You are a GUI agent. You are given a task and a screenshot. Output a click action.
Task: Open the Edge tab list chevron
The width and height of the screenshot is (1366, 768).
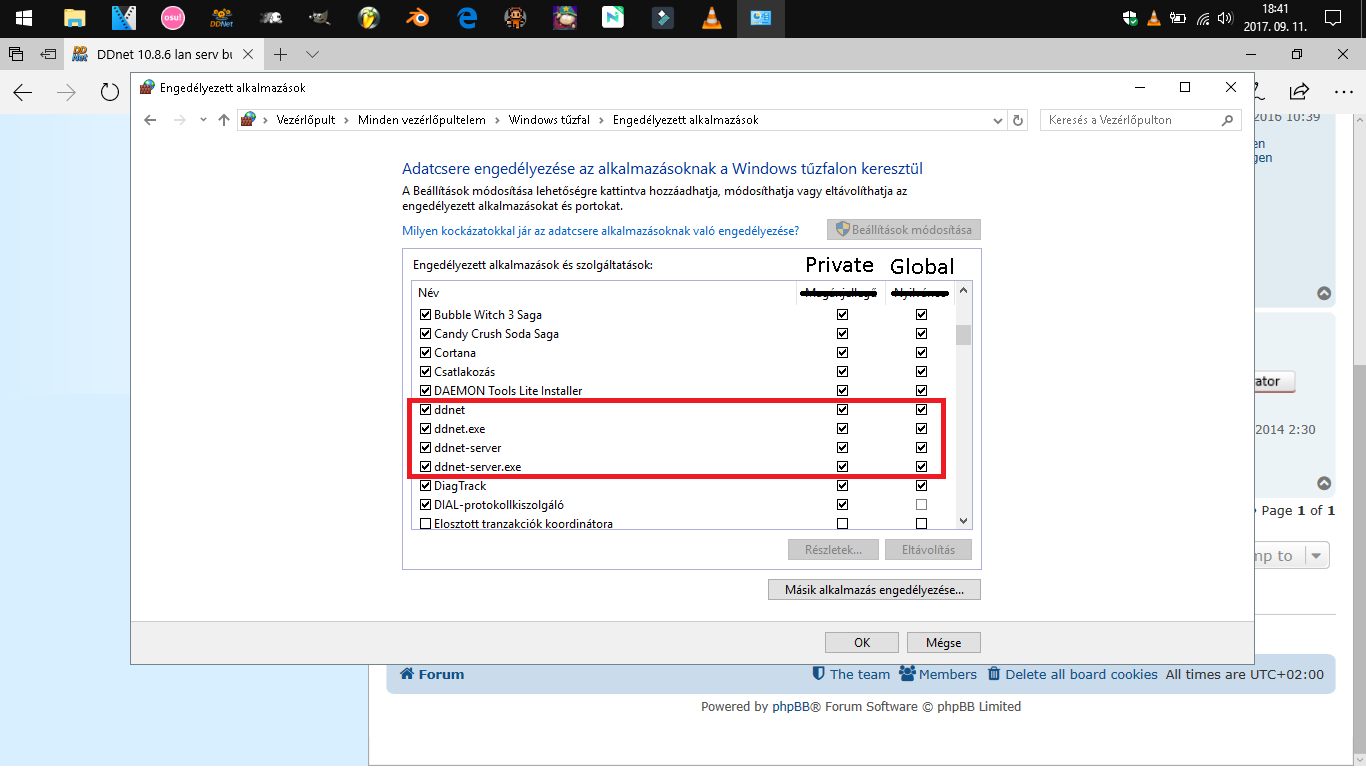[313, 54]
